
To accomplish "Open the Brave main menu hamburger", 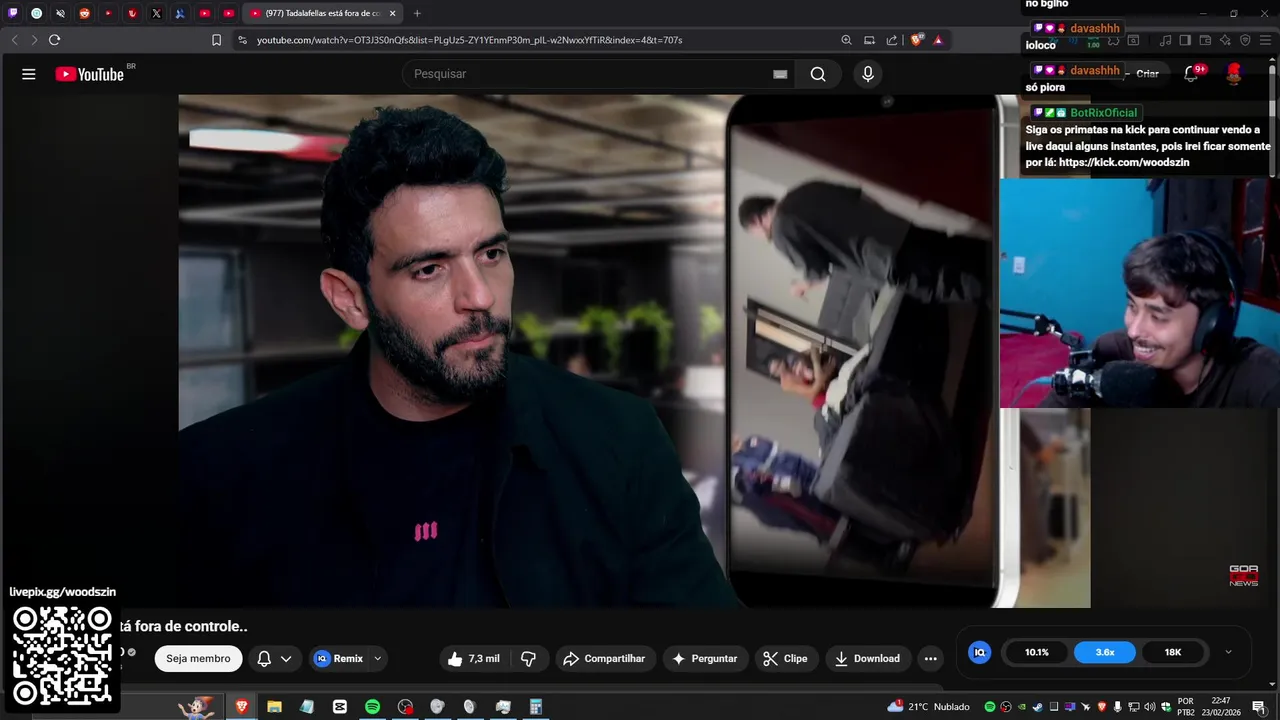I will coord(1265,40).
